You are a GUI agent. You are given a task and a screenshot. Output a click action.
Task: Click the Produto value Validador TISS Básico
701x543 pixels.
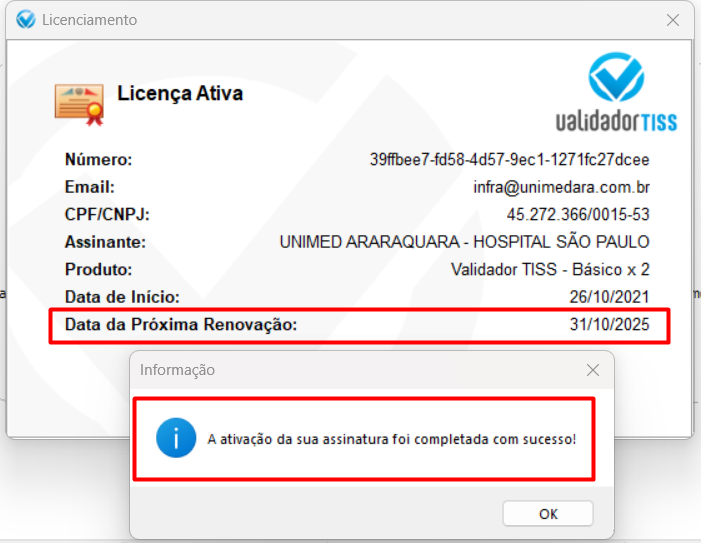(550, 269)
